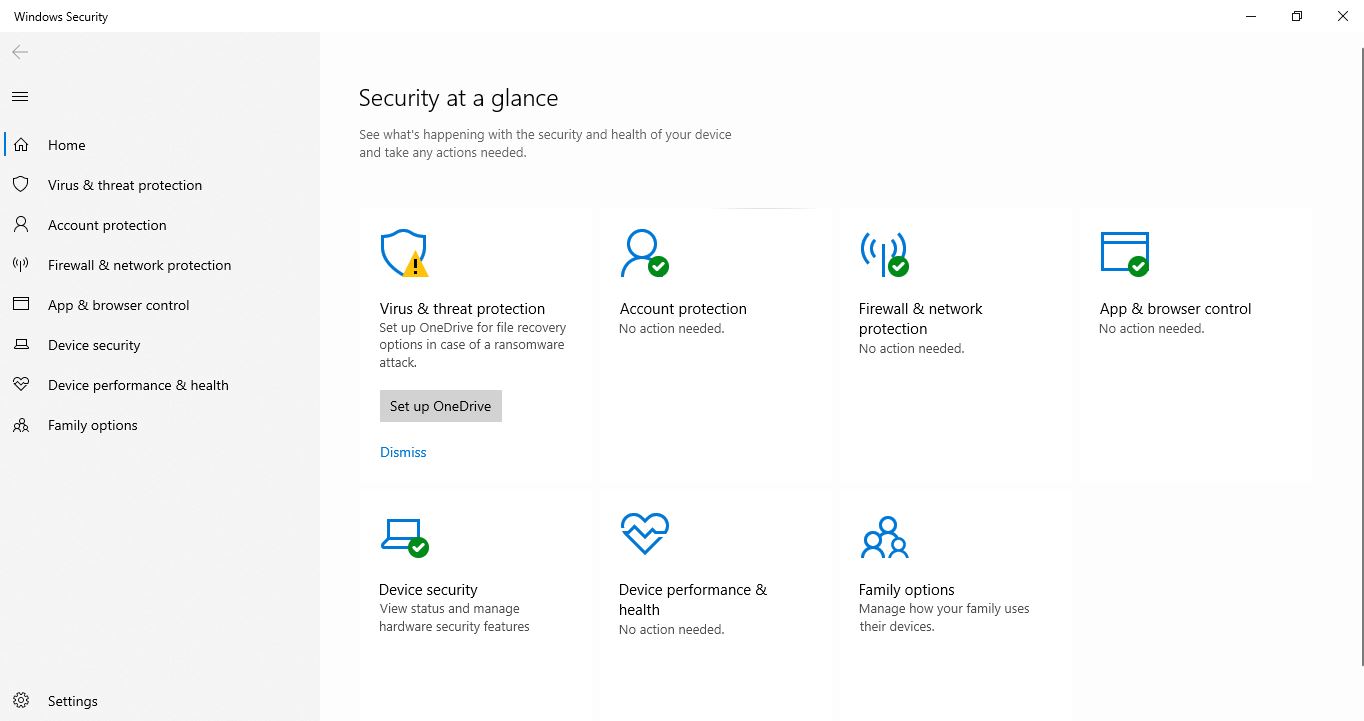Click the Home house icon in sidebar
The image size is (1364, 721).
[x=20, y=144]
